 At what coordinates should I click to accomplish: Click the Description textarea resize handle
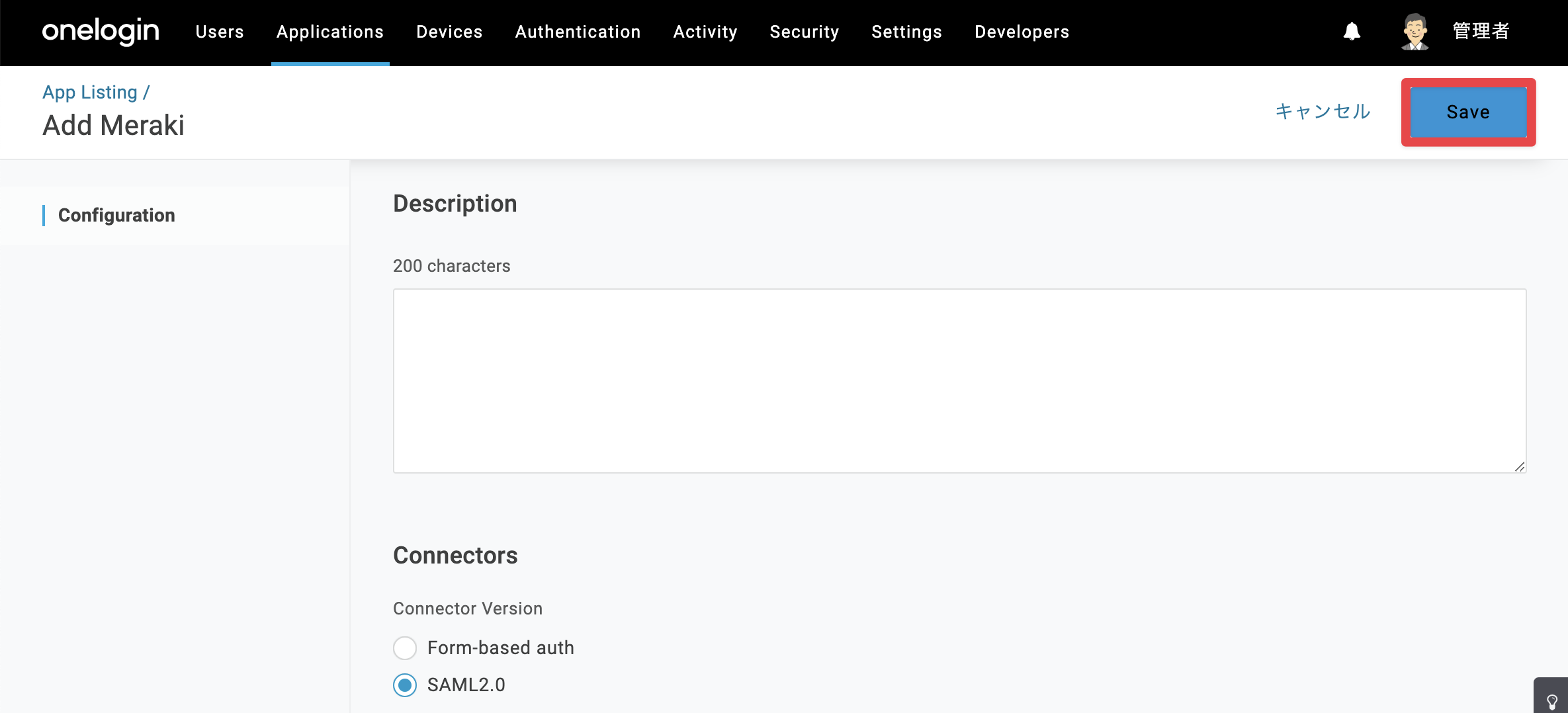1520,466
